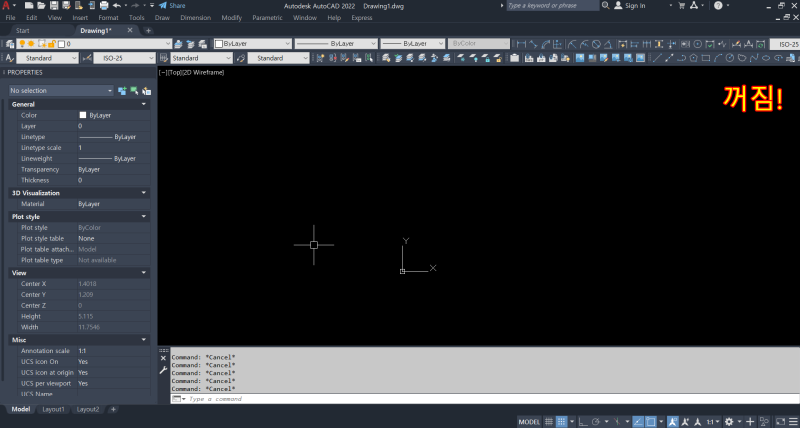Open the lineweight control ByLayer dropdown
This screenshot has width=800, height=428.
pos(412,44)
